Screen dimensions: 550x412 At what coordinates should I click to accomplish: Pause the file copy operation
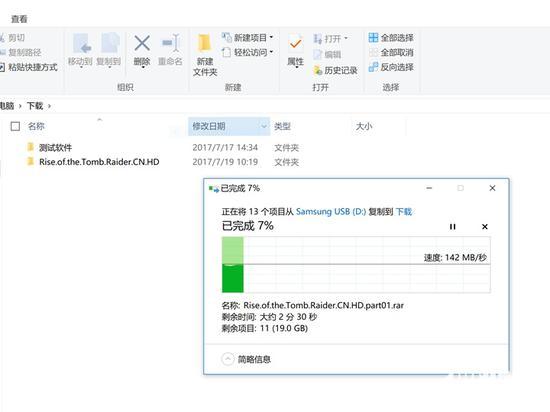click(x=452, y=227)
